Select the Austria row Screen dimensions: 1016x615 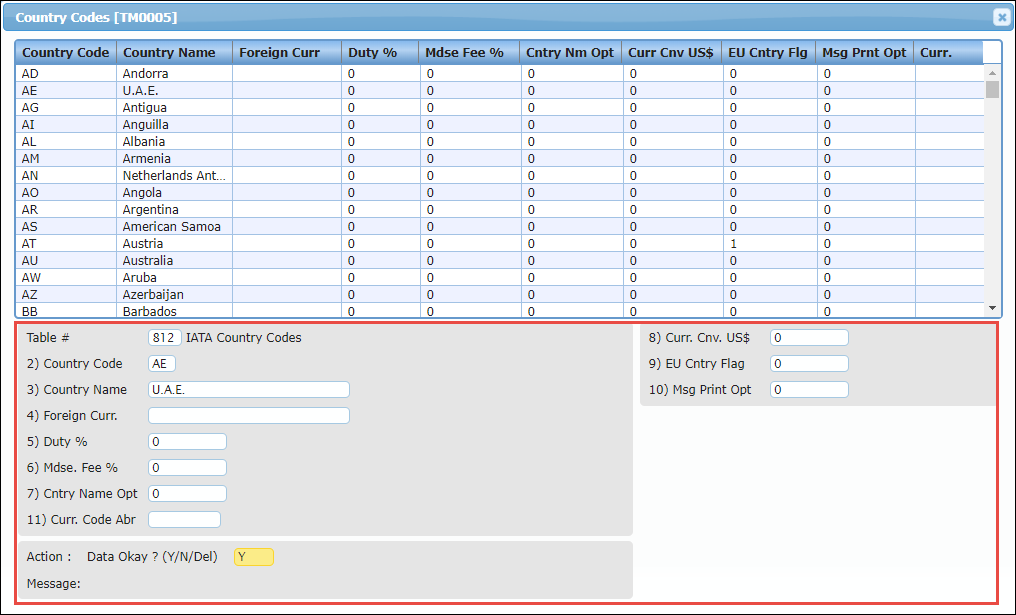(x=499, y=244)
